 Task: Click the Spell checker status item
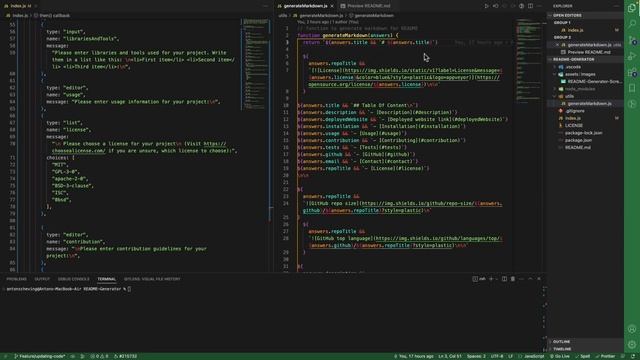coord(582,356)
